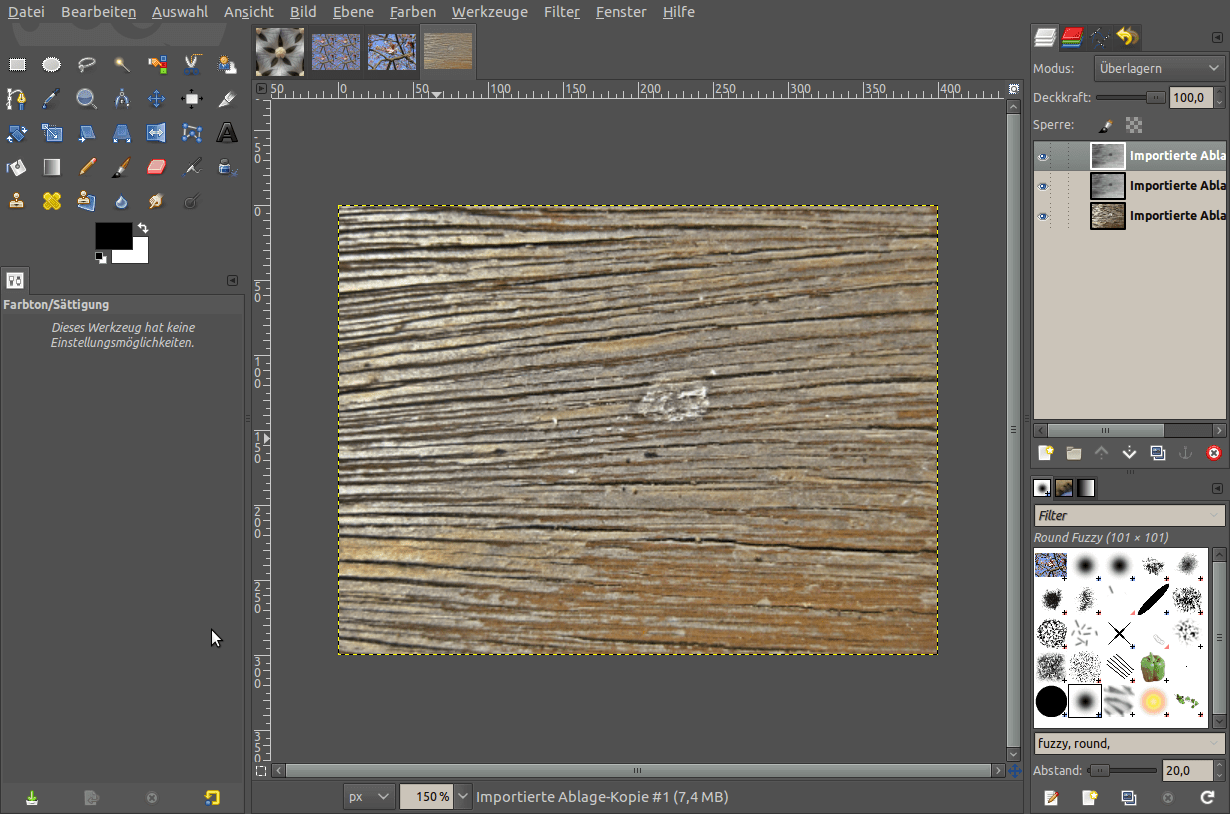Image resolution: width=1230 pixels, height=814 pixels.
Task: Refresh the brush list
Action: (x=1205, y=798)
